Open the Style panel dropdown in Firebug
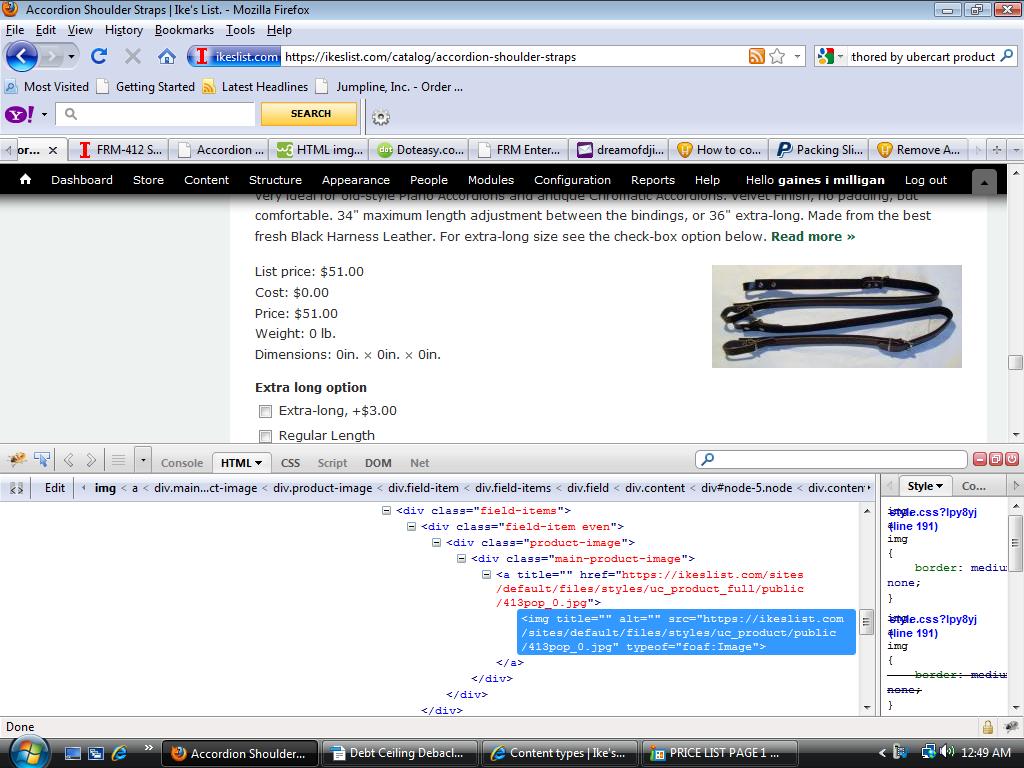Image resolution: width=1024 pixels, height=768 pixels. click(x=939, y=485)
